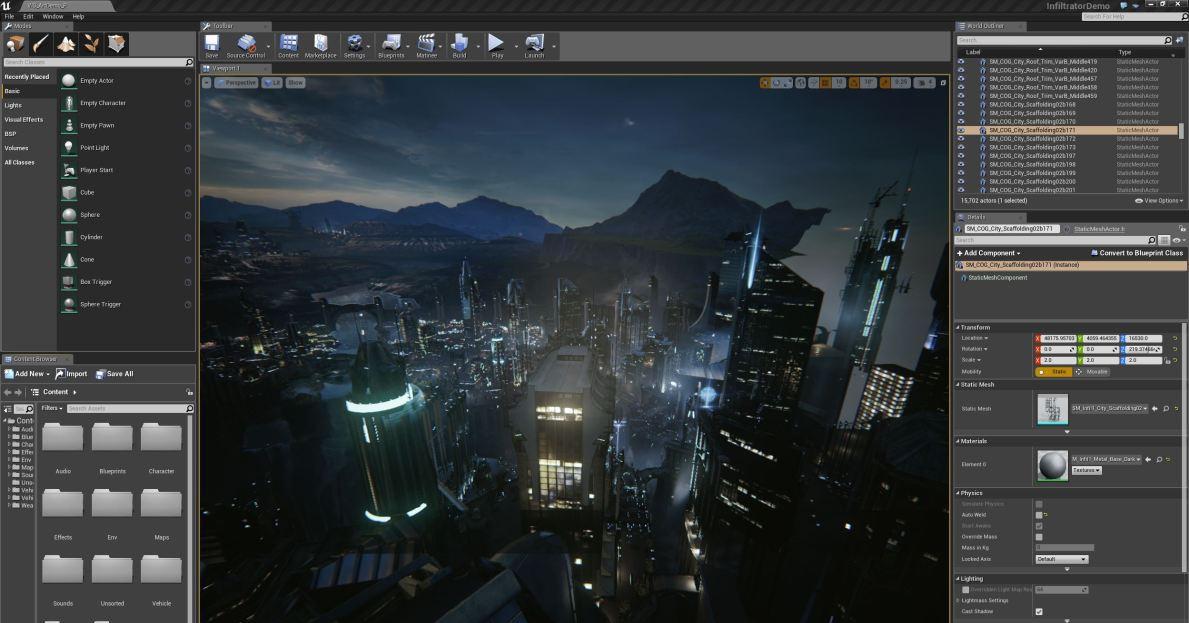Open the Content toolbar button

tap(288, 45)
